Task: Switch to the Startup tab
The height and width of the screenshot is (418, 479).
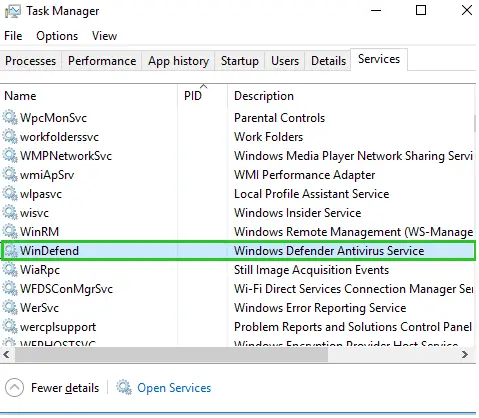Action: click(x=240, y=61)
